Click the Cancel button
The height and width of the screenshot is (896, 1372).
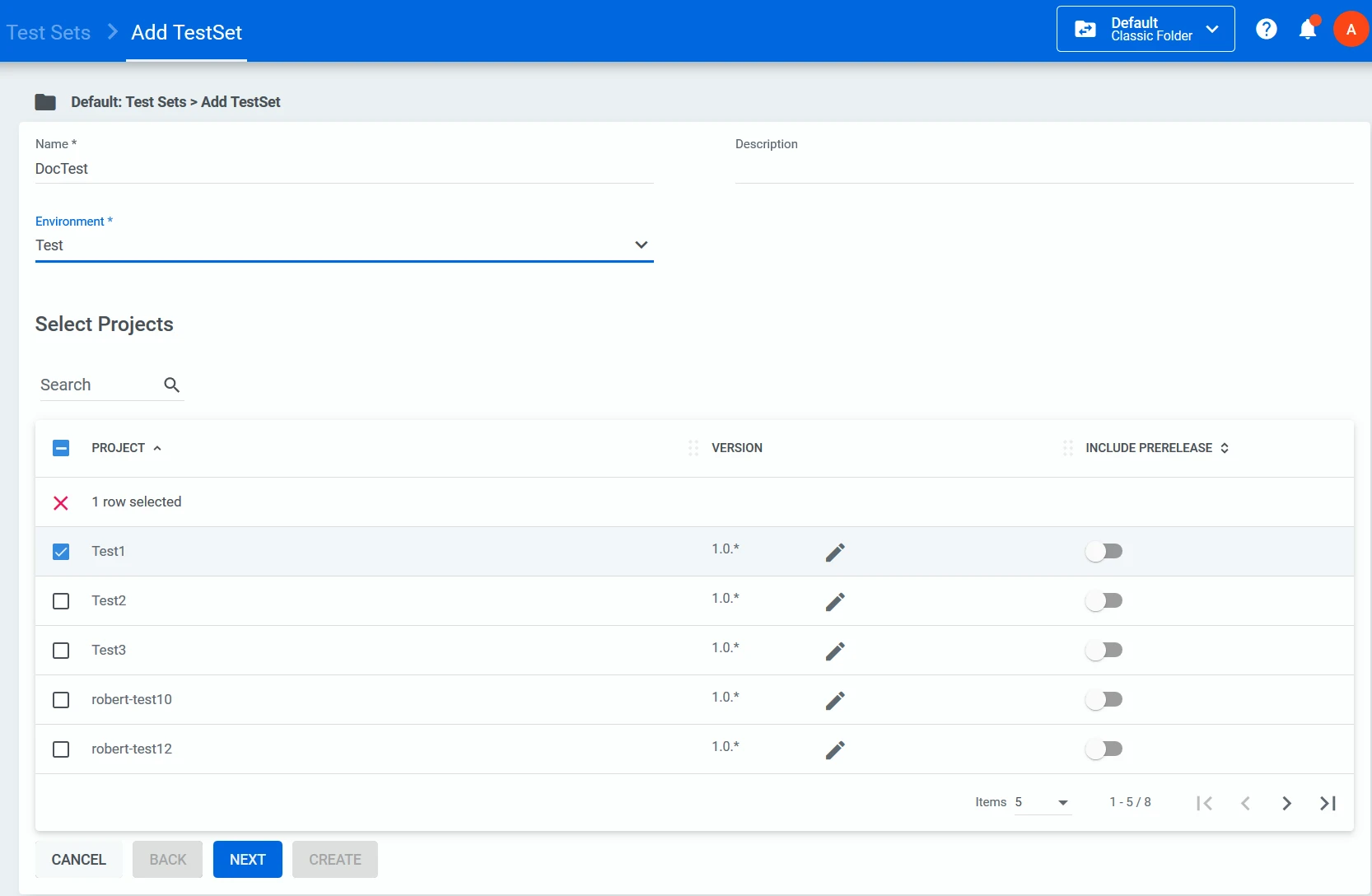(79, 860)
